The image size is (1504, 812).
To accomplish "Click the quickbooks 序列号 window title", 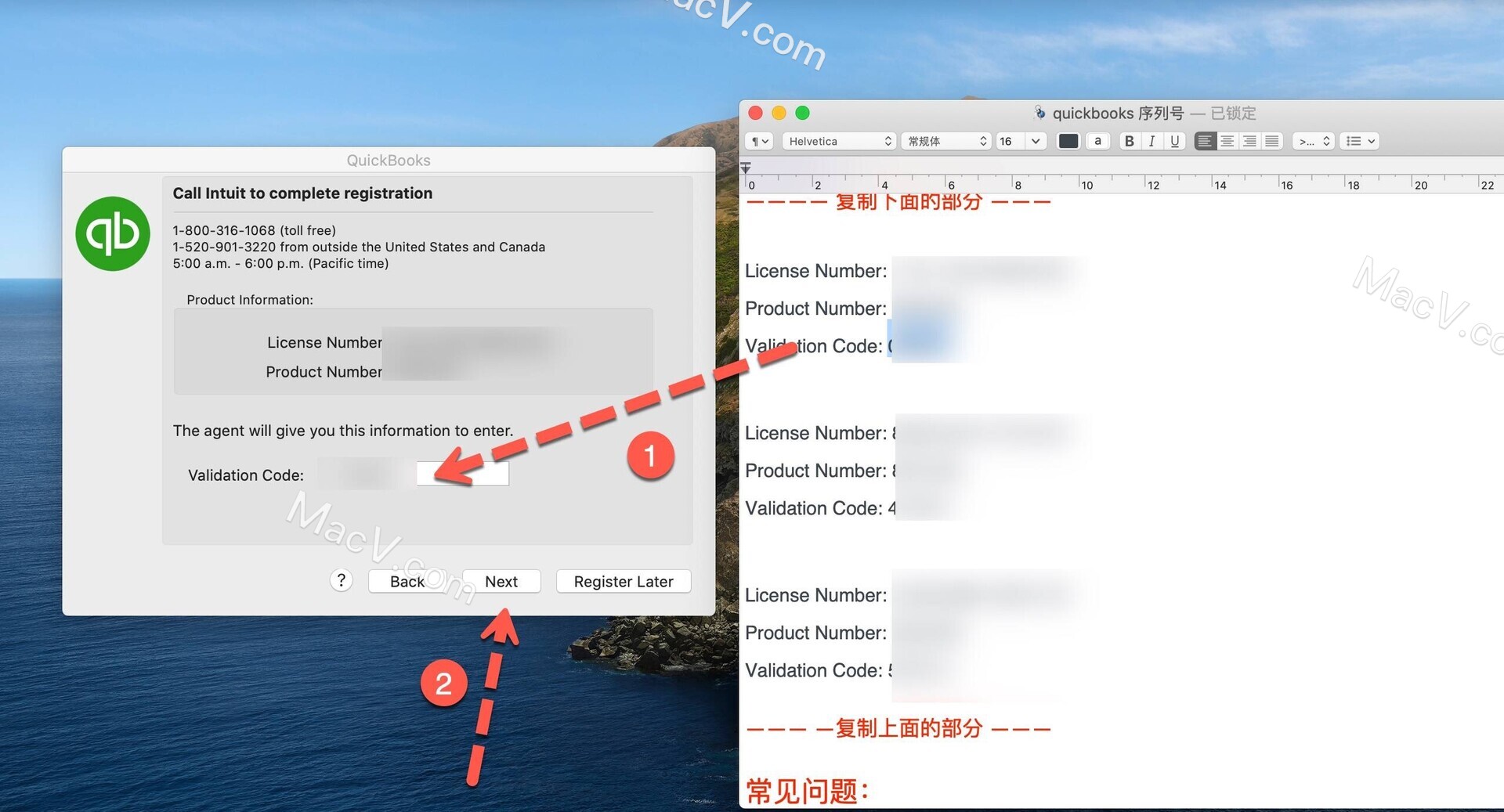I will click(1118, 113).
